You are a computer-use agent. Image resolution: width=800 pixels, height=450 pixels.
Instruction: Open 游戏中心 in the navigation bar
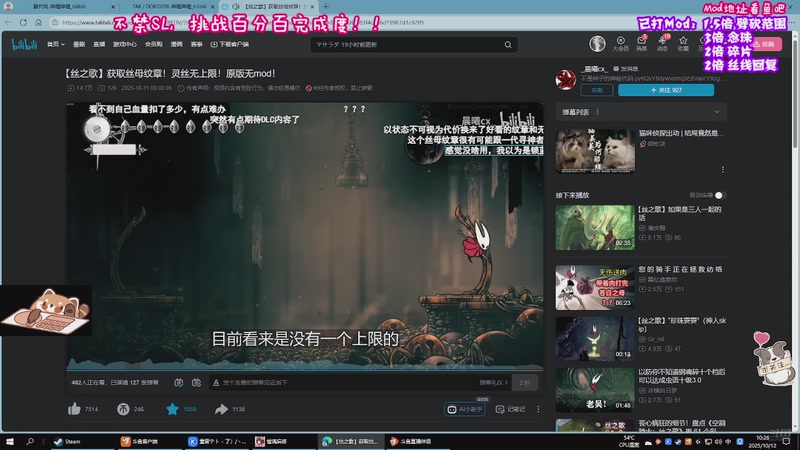pos(124,44)
